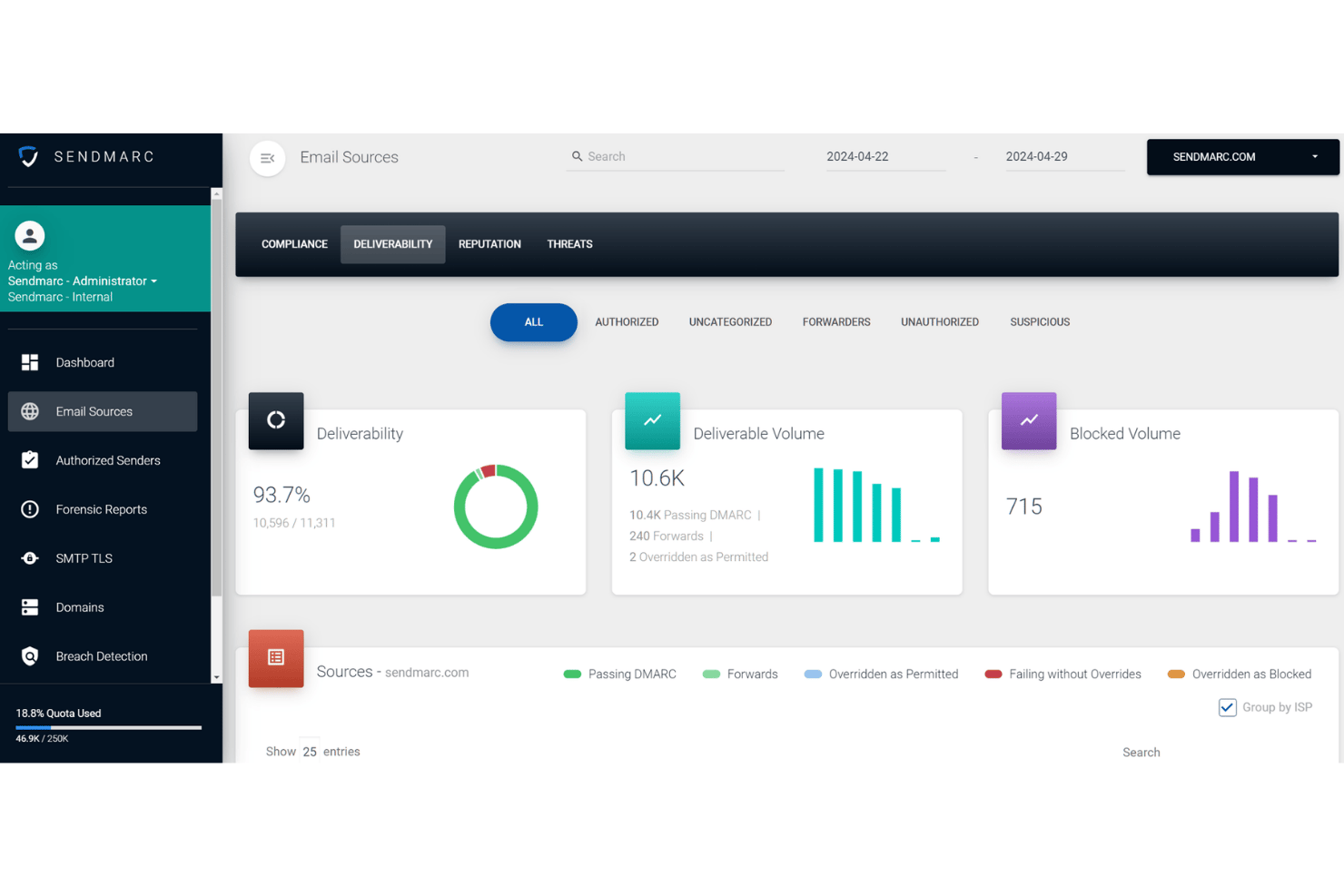
Task: Click the '10.4K Passing DMARC' text
Action: pos(690,515)
